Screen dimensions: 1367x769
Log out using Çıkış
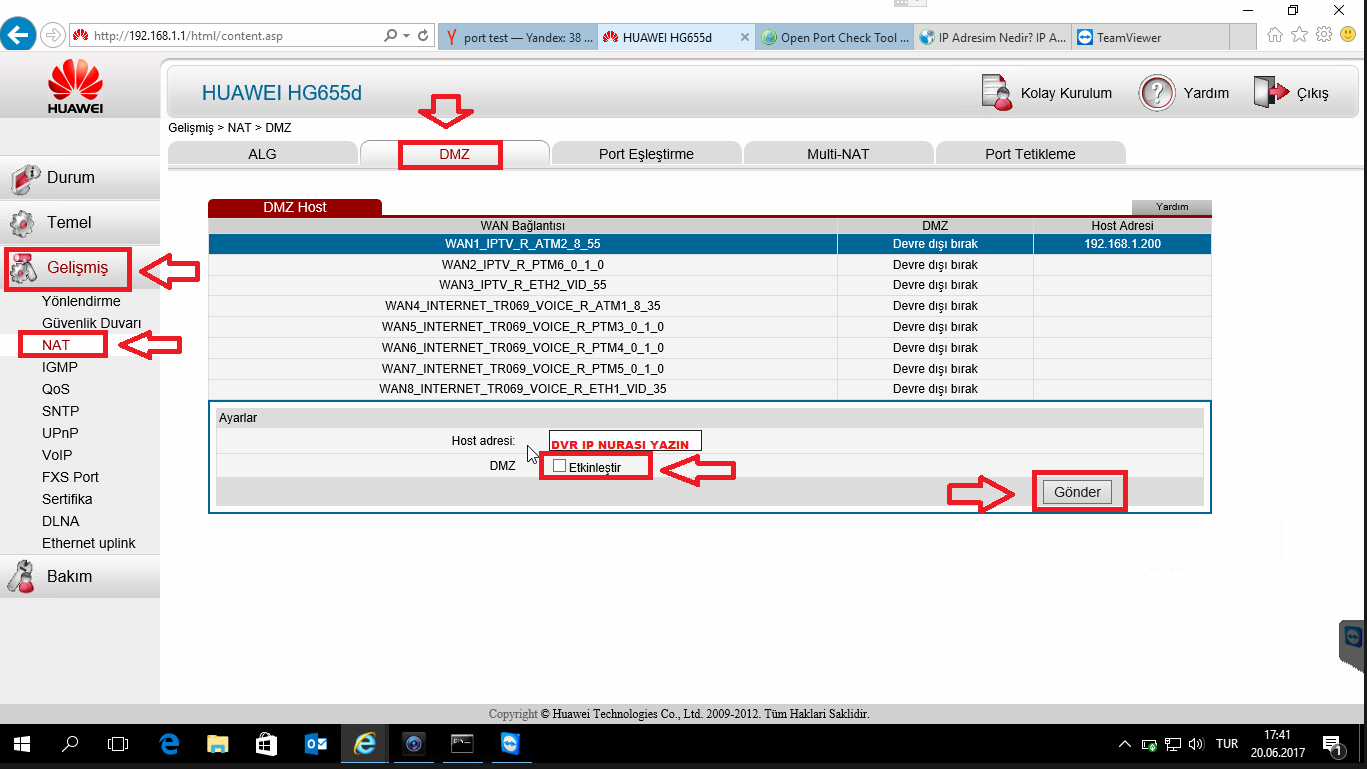1291,93
